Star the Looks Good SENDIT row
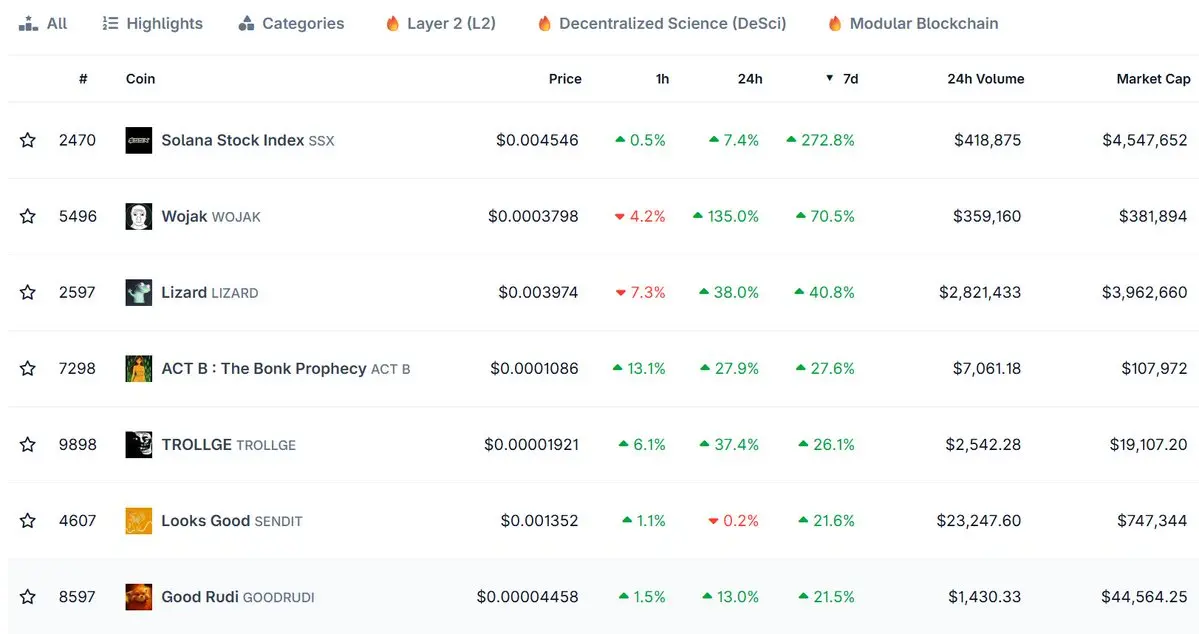1199x634 pixels. click(28, 521)
